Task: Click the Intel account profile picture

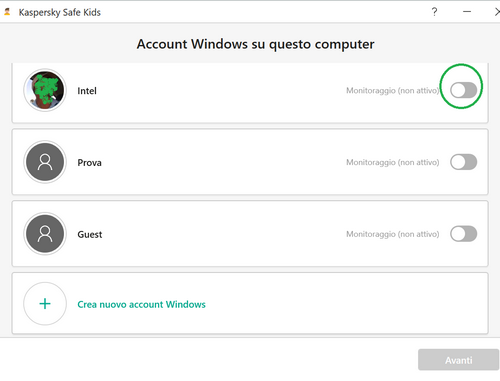Action: point(45,90)
